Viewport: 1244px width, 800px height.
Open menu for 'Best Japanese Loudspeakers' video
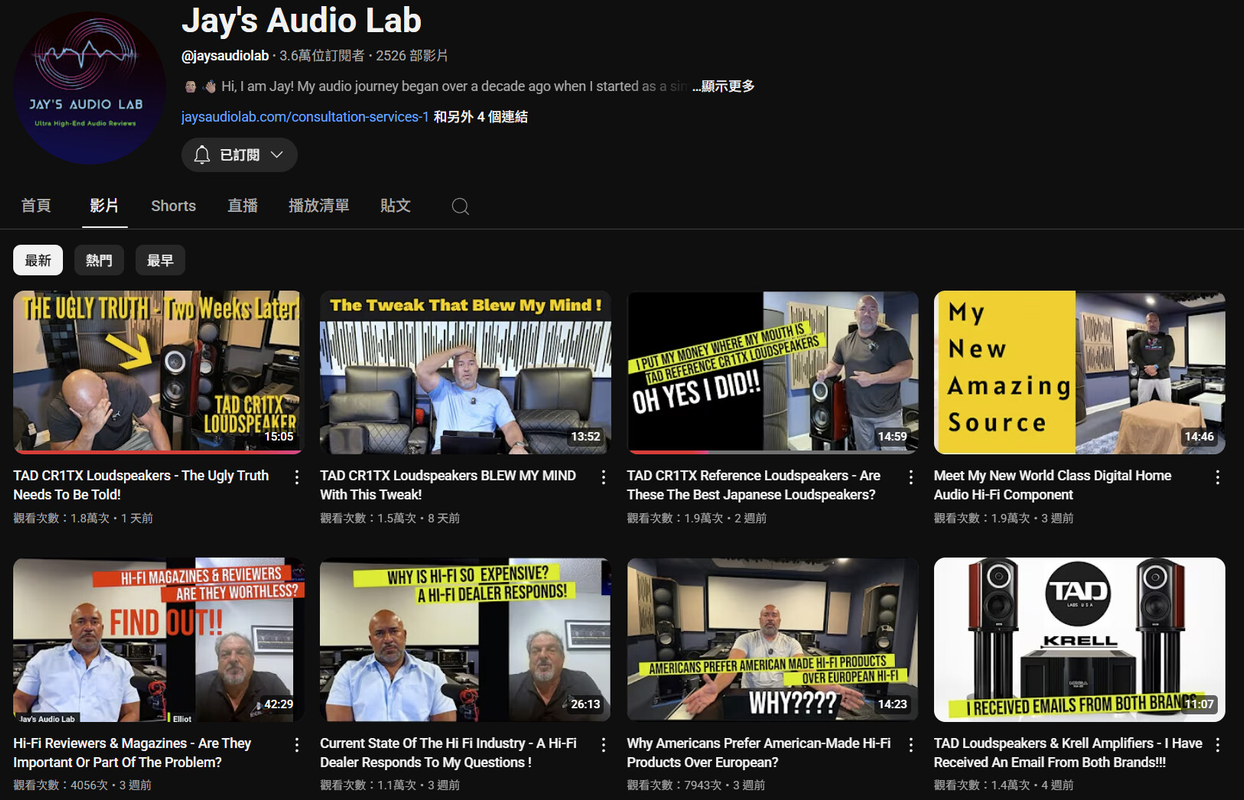[x=911, y=478]
